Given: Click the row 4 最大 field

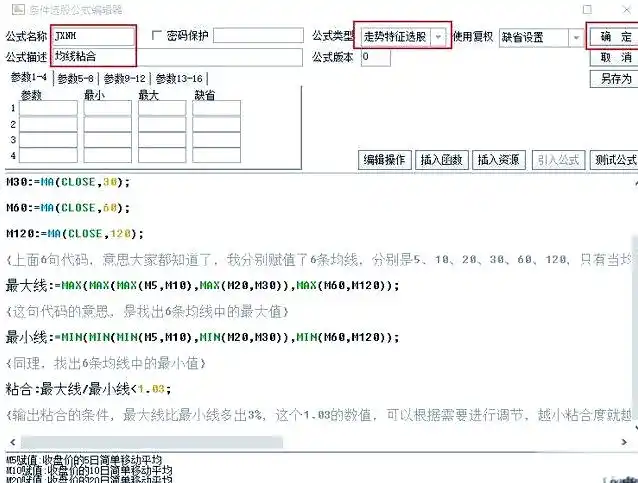Looking at the screenshot, I should pyautogui.click(x=162, y=155).
